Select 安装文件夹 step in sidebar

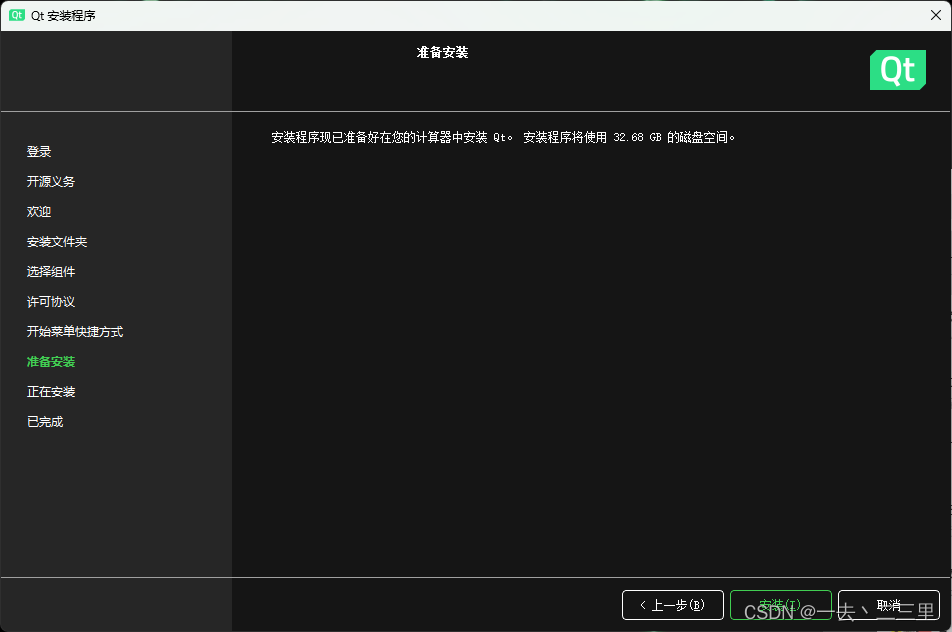click(x=57, y=242)
